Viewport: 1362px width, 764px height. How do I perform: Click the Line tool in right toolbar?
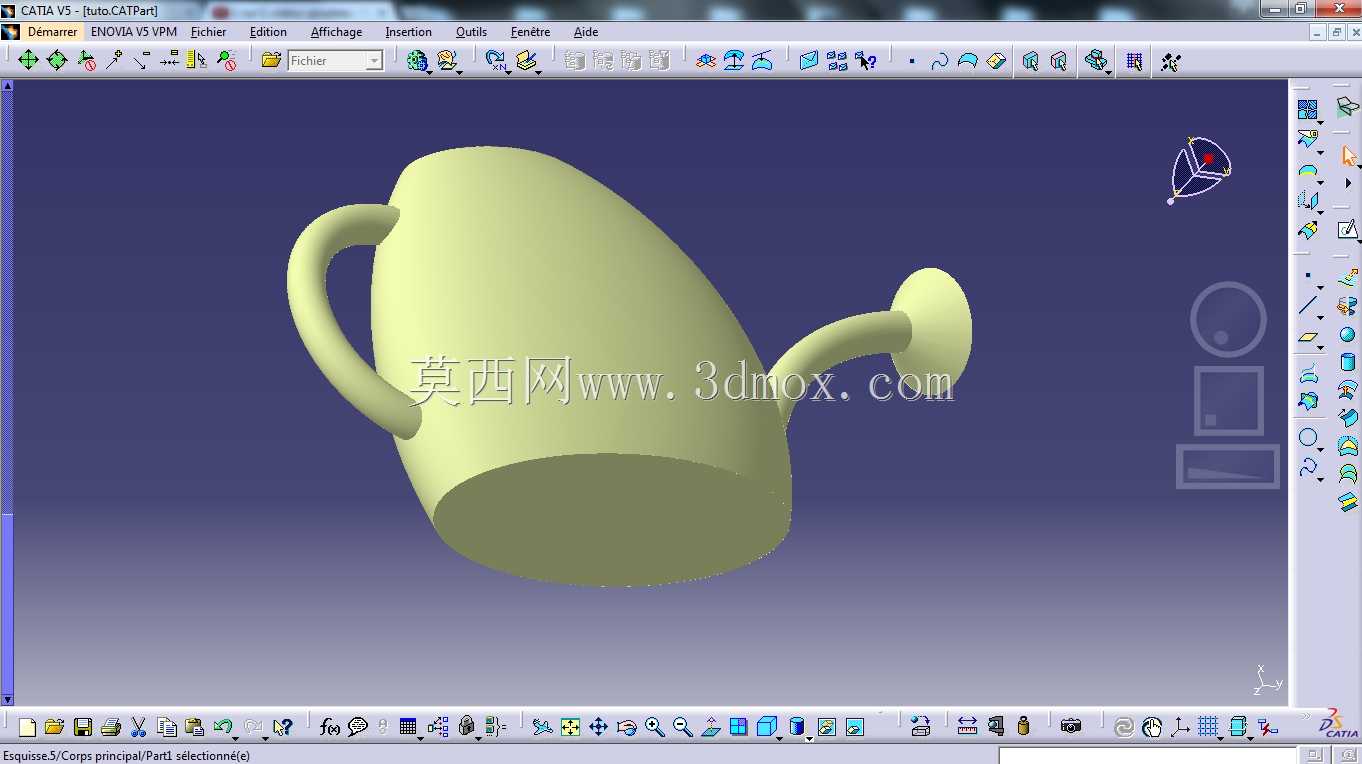(x=1307, y=305)
